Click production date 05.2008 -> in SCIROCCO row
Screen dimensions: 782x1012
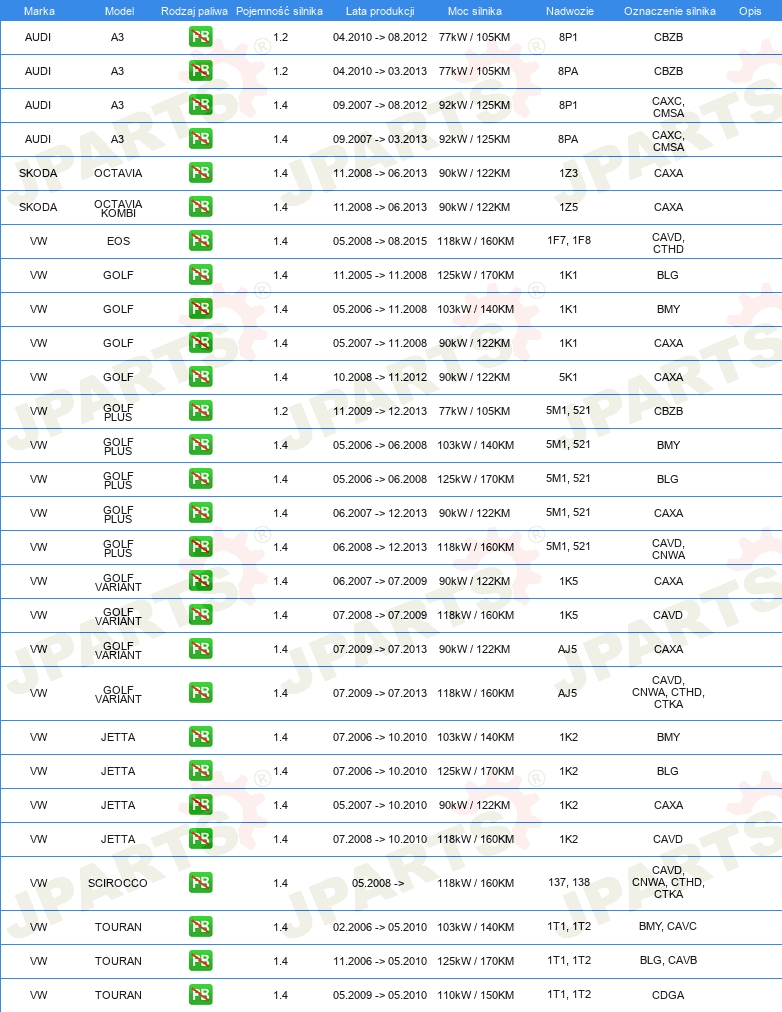pos(378,883)
